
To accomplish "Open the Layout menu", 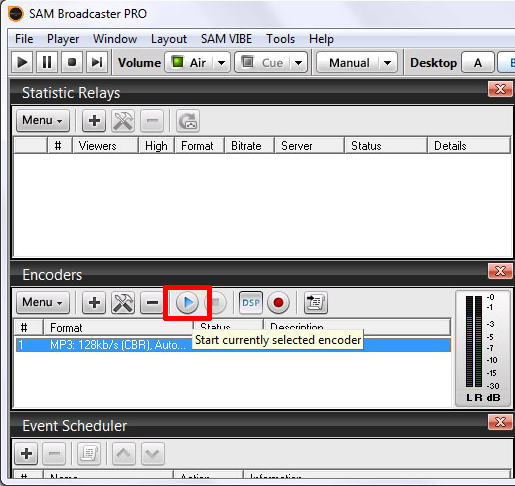I will (169, 39).
